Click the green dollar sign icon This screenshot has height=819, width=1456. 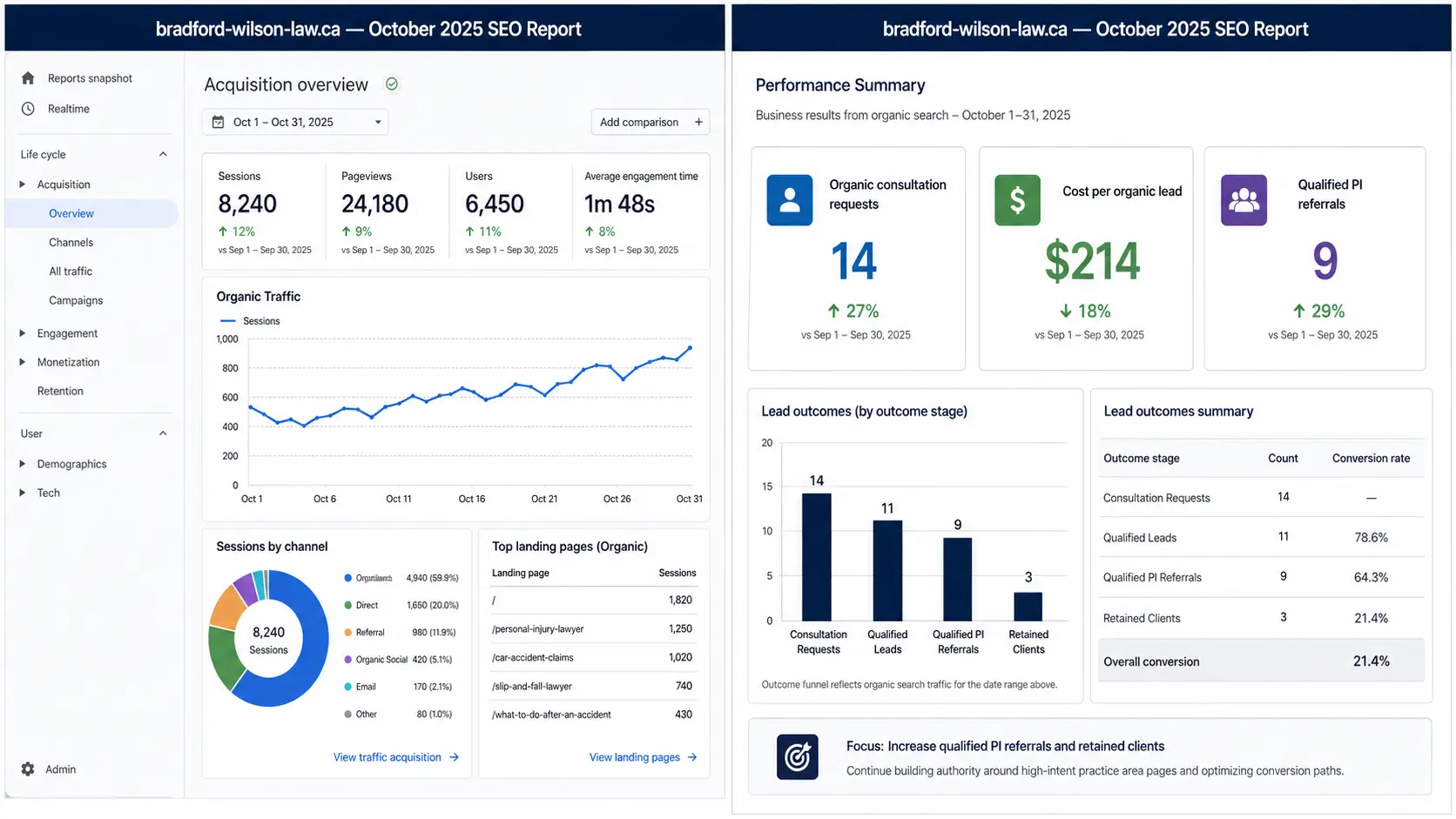tap(1017, 200)
